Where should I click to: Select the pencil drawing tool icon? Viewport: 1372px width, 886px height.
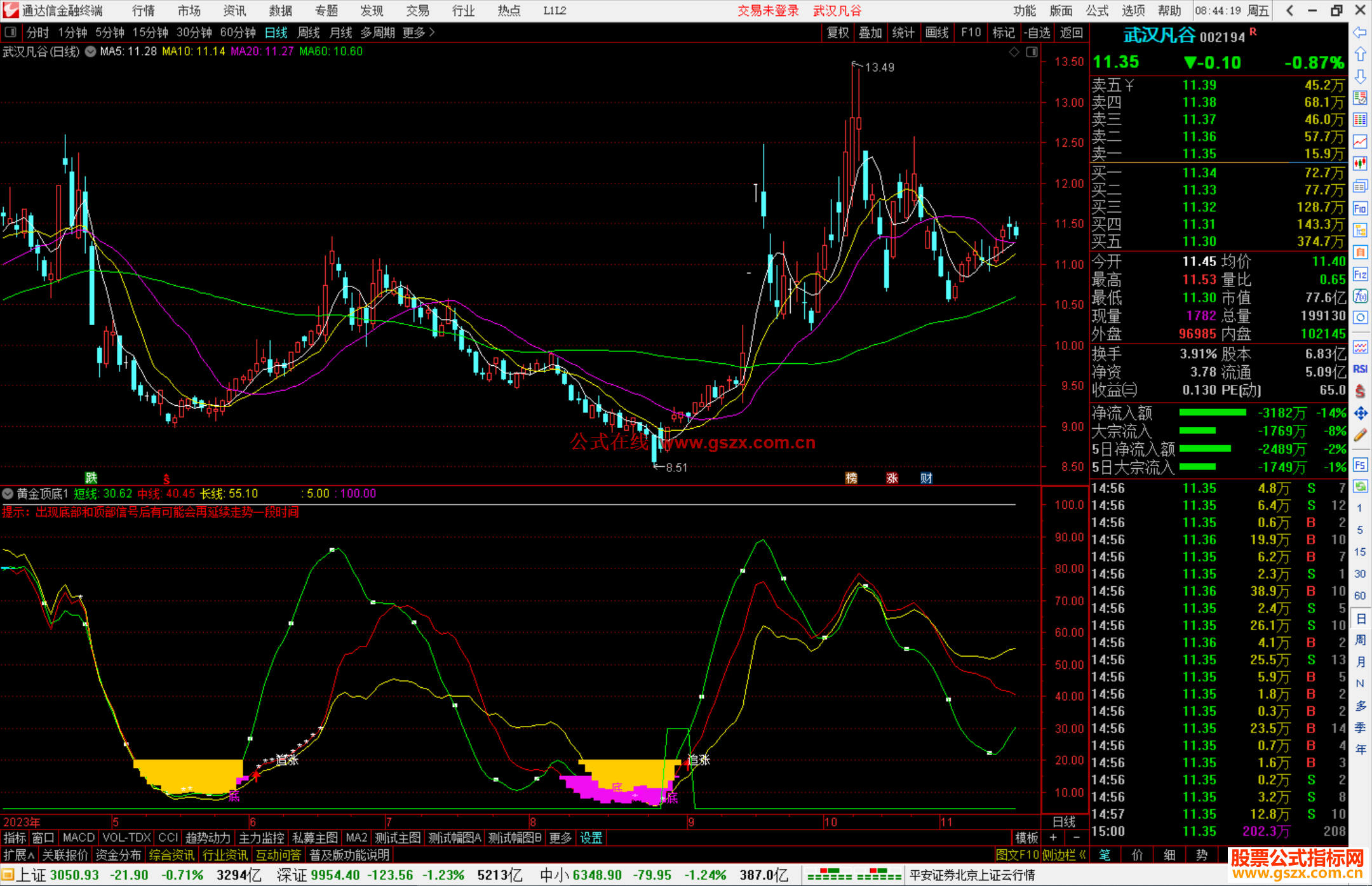pyautogui.click(x=1360, y=435)
